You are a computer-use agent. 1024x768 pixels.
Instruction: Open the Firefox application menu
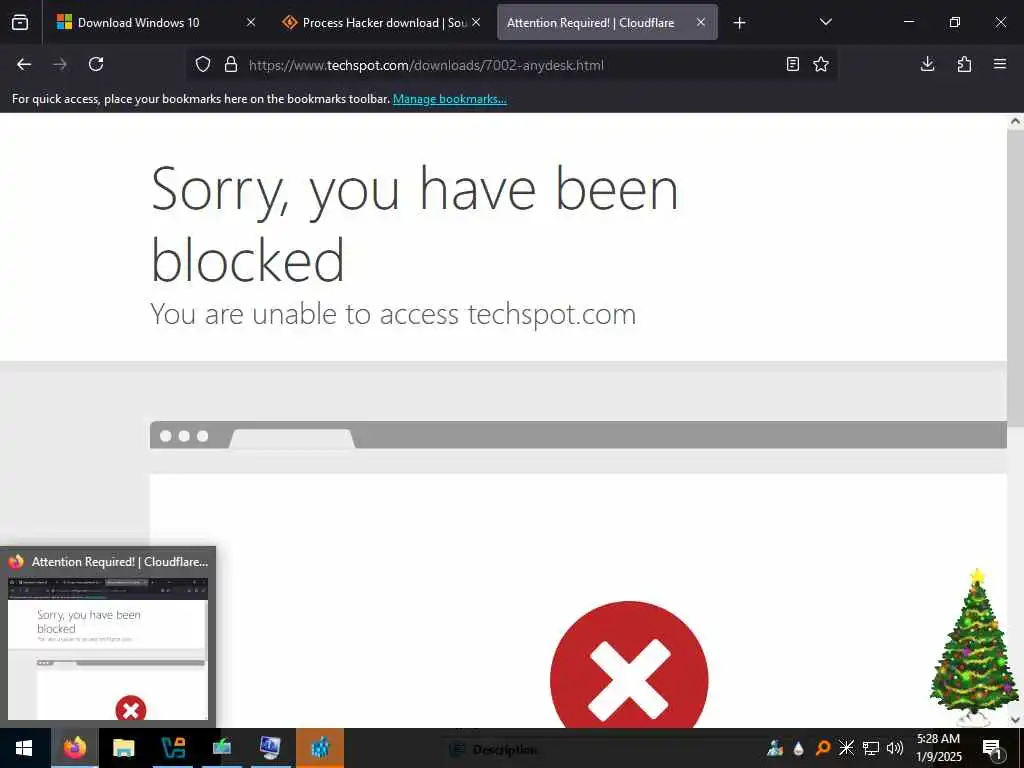(x=1000, y=64)
